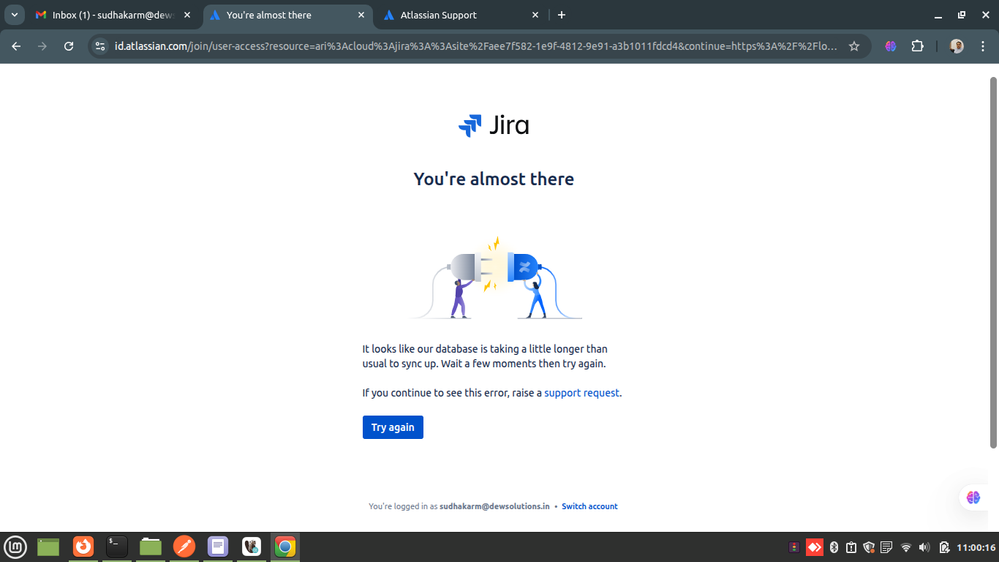The width and height of the screenshot is (999, 562).
Task: Click the clock showing 11:00:16
Action: point(976,547)
